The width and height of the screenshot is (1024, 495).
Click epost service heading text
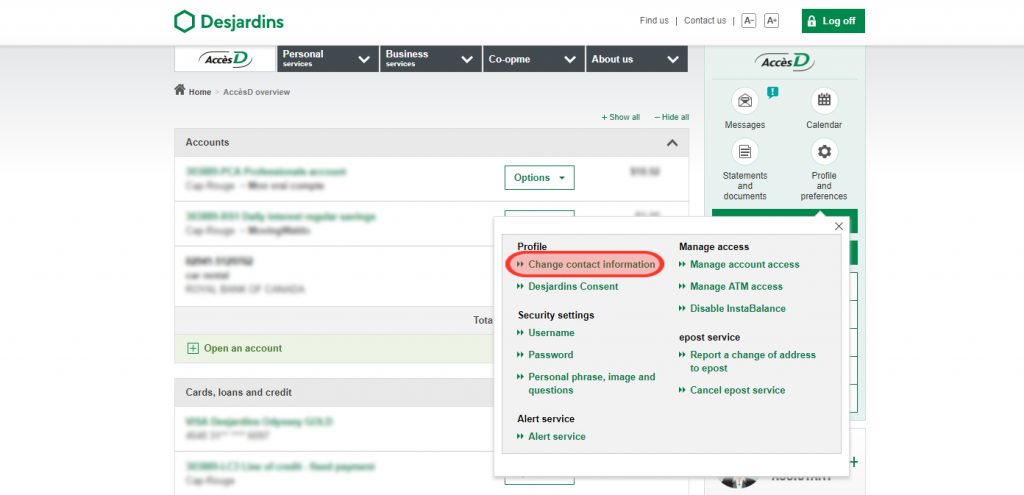pos(709,338)
